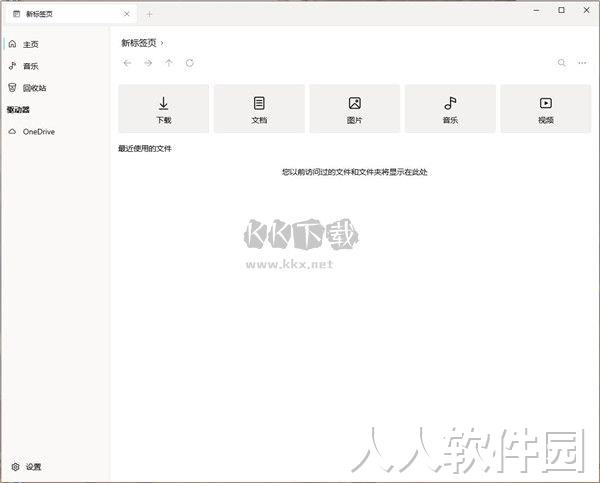The width and height of the screenshot is (600, 483).
Task: Go up one folder level
Action: [x=169, y=63]
